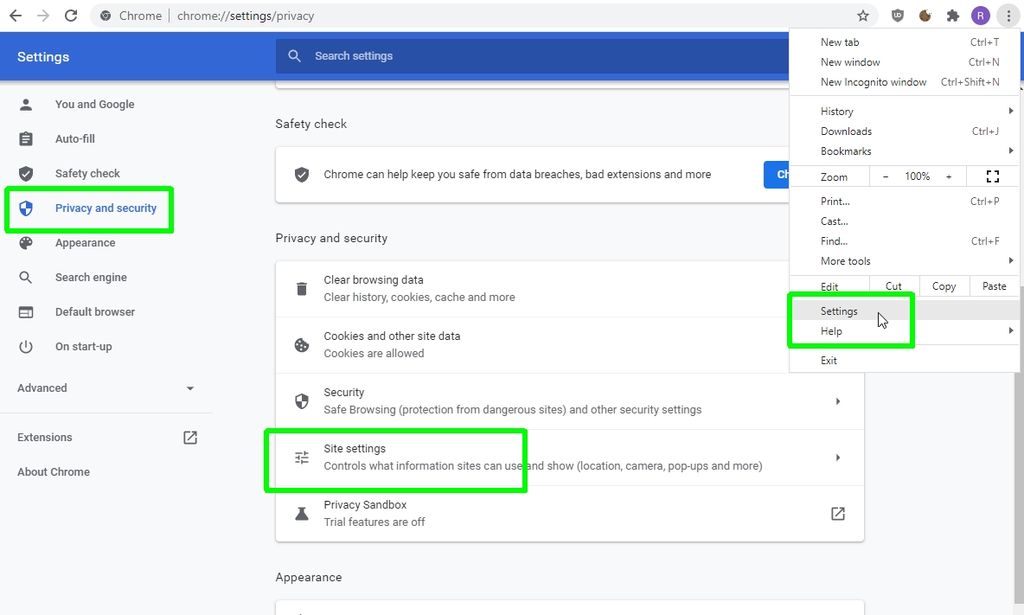Select the Appearance palette icon in sidebar
Viewport: 1024px width, 615px height.
(24, 242)
